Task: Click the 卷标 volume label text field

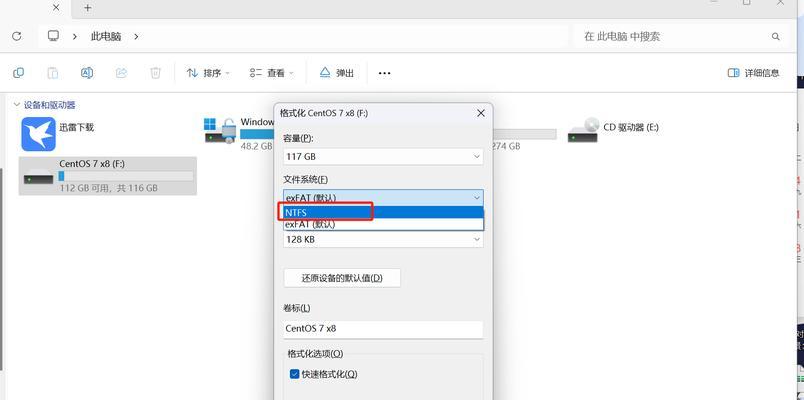Action: (x=383, y=328)
